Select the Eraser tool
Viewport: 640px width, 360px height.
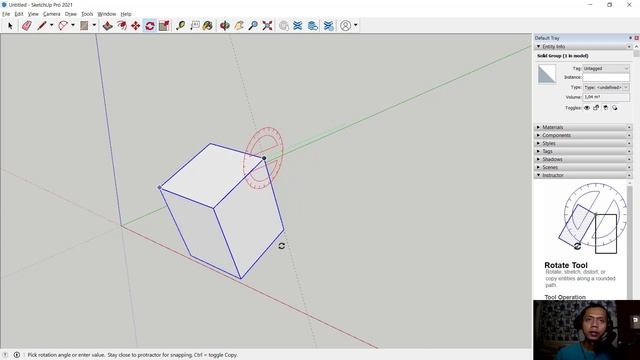point(27,26)
